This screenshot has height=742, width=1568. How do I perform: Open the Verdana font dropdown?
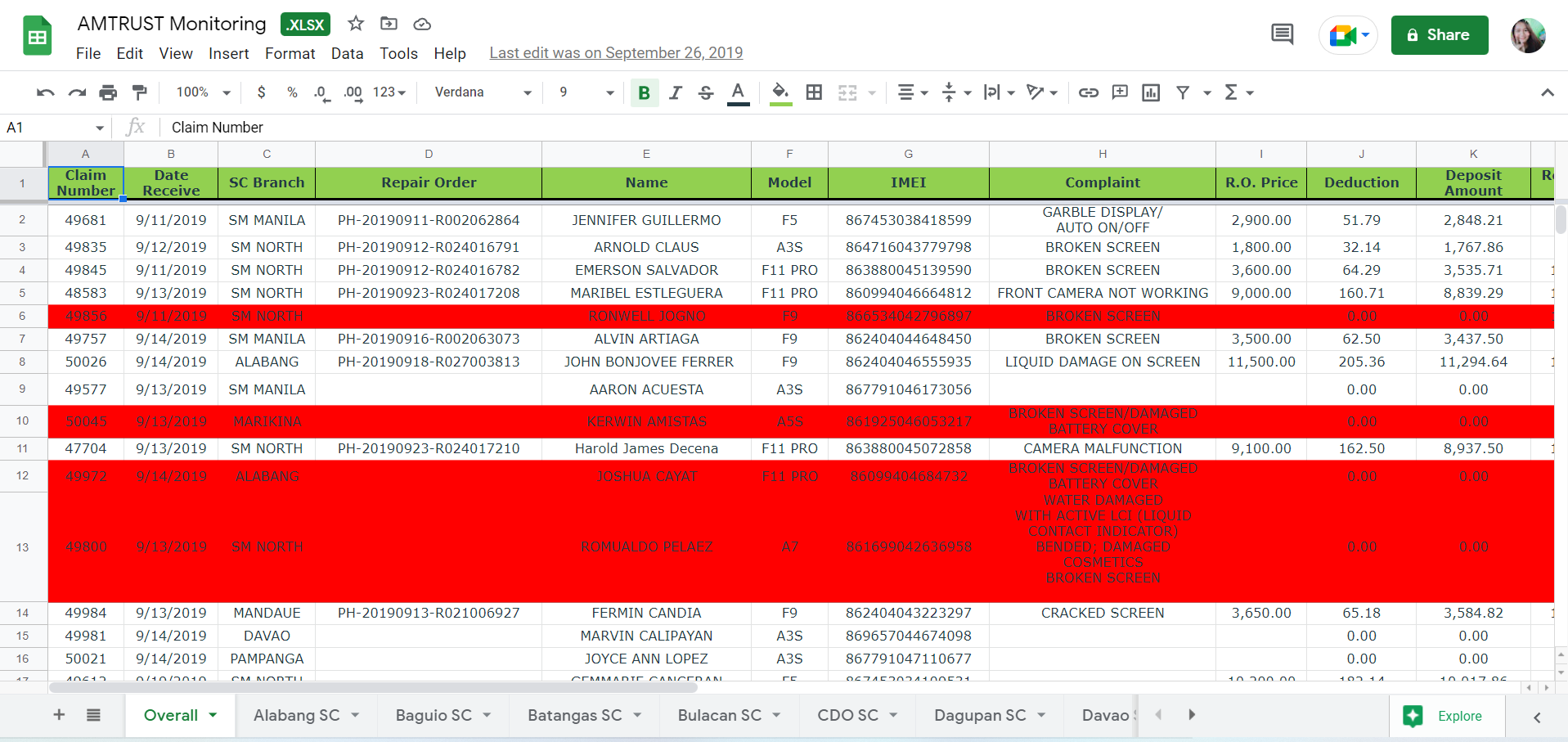tap(483, 92)
